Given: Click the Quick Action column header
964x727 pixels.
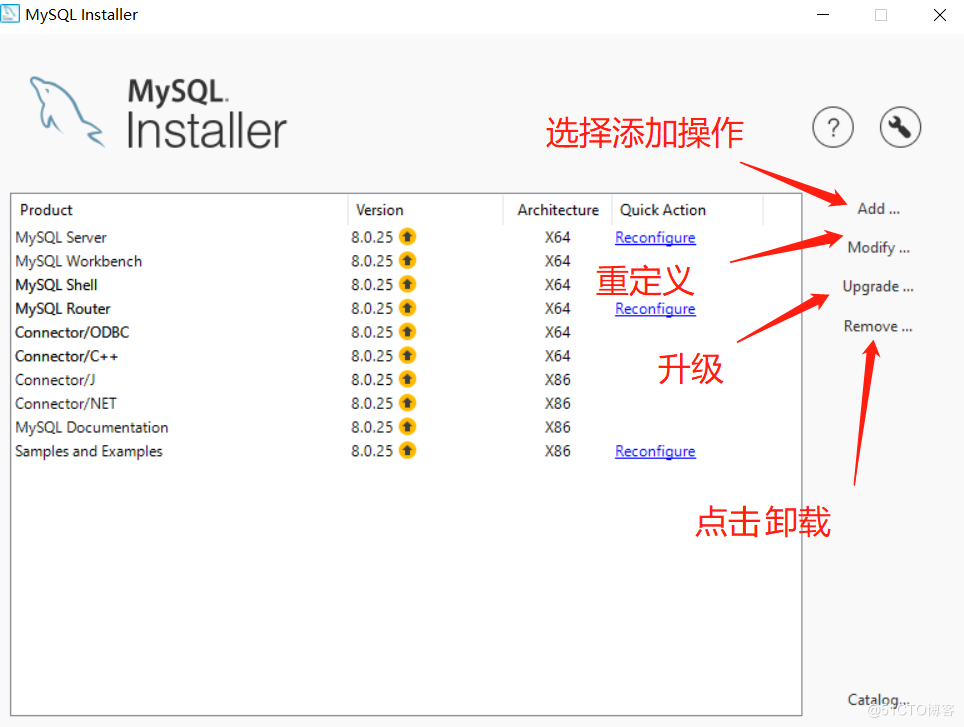Looking at the screenshot, I should tap(687, 210).
